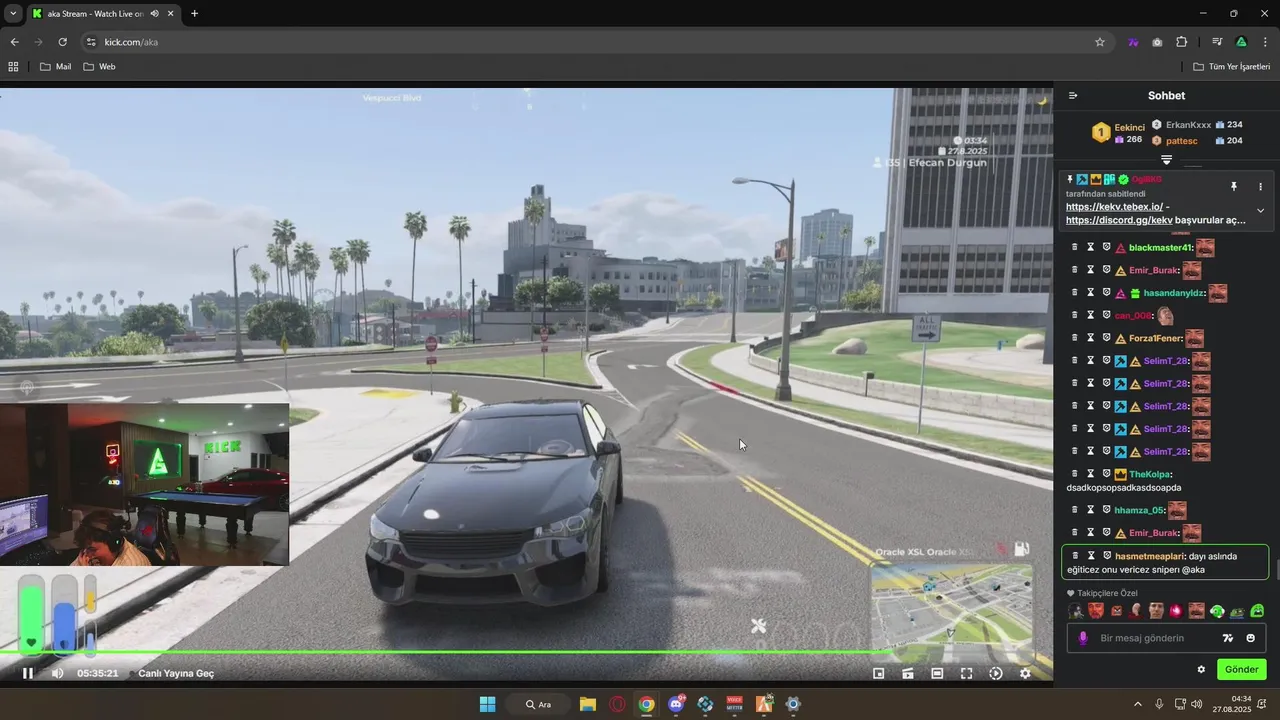Open blackmaster41's username profile
1280x720 pixels.
1160,248
